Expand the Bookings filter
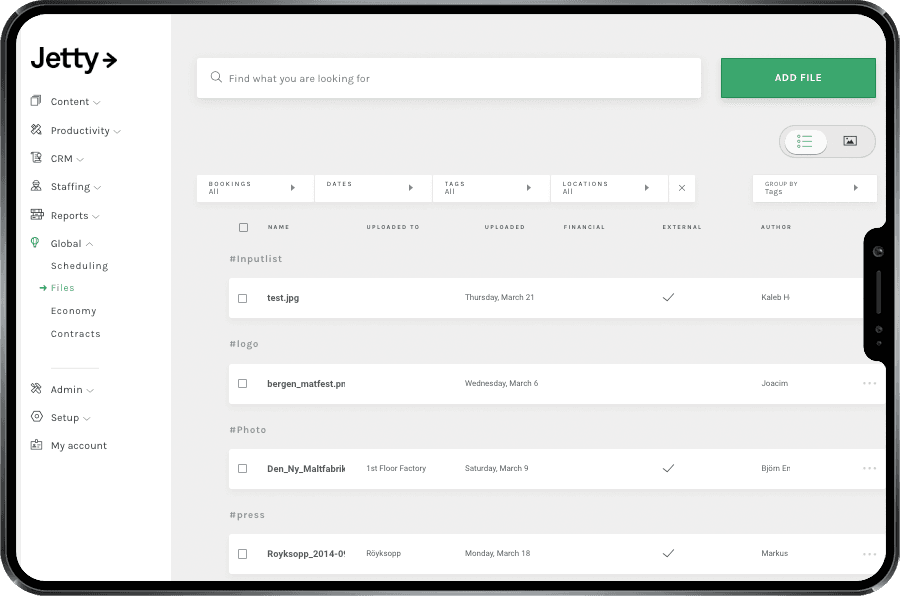 click(254, 188)
